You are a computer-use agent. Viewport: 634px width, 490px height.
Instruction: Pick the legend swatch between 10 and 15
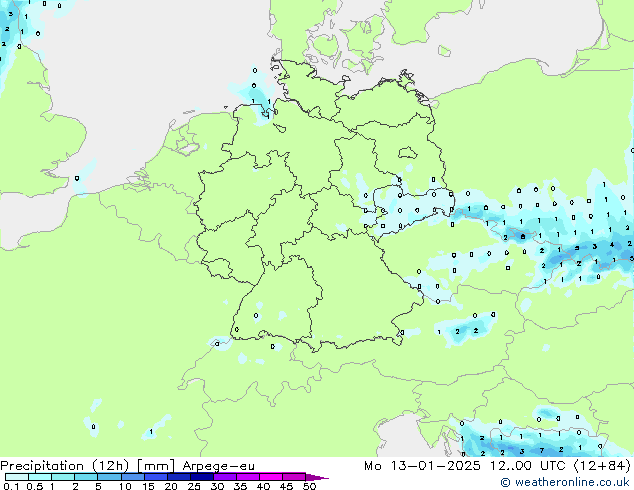132,477
